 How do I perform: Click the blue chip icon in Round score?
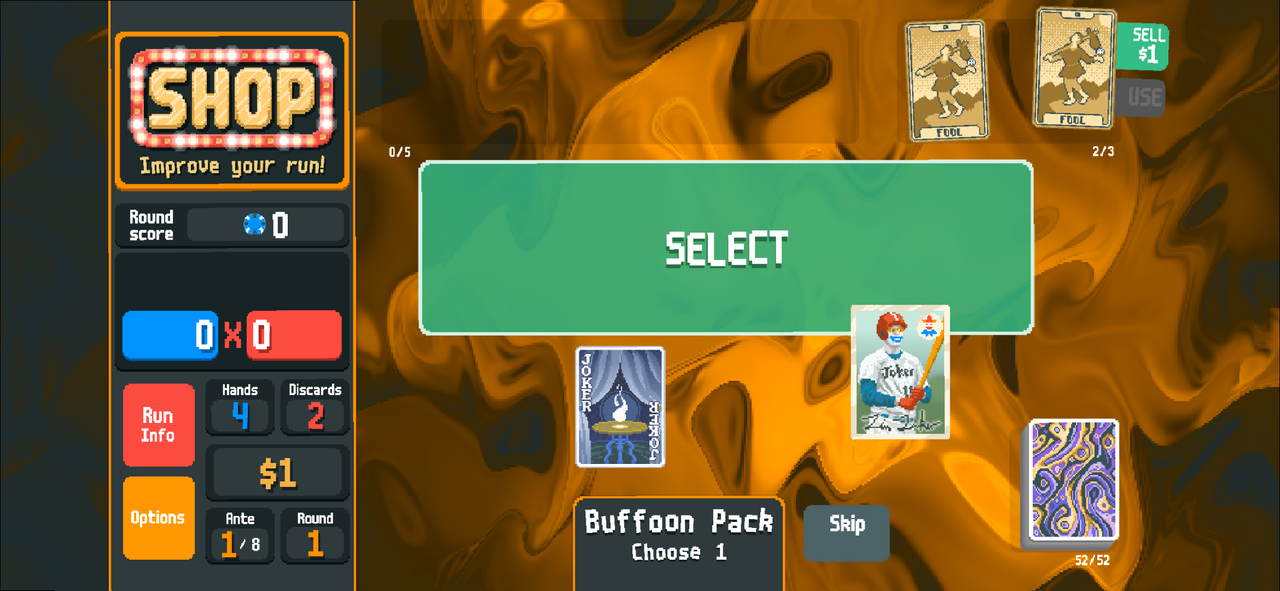click(x=254, y=225)
